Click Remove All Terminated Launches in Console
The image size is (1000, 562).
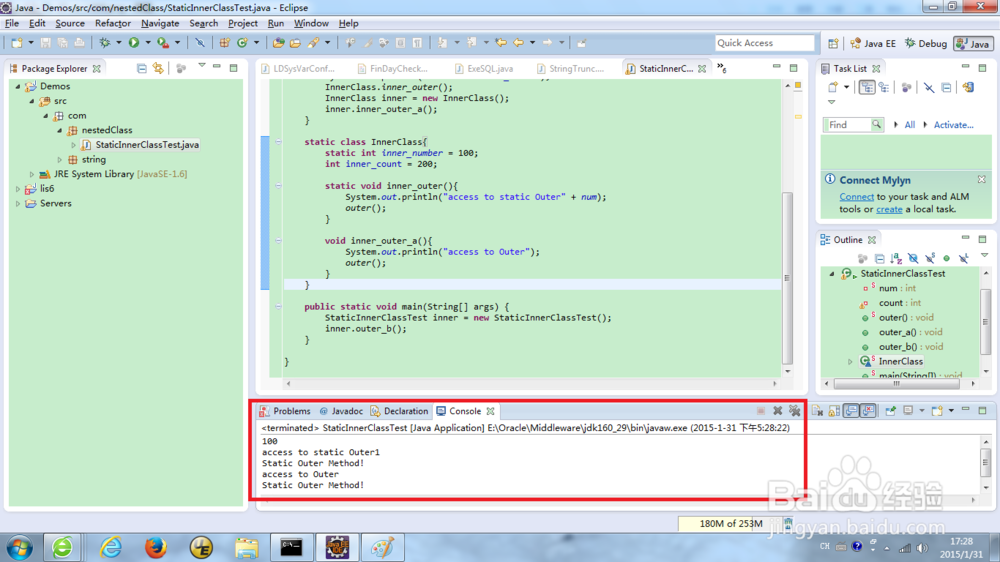tap(795, 411)
